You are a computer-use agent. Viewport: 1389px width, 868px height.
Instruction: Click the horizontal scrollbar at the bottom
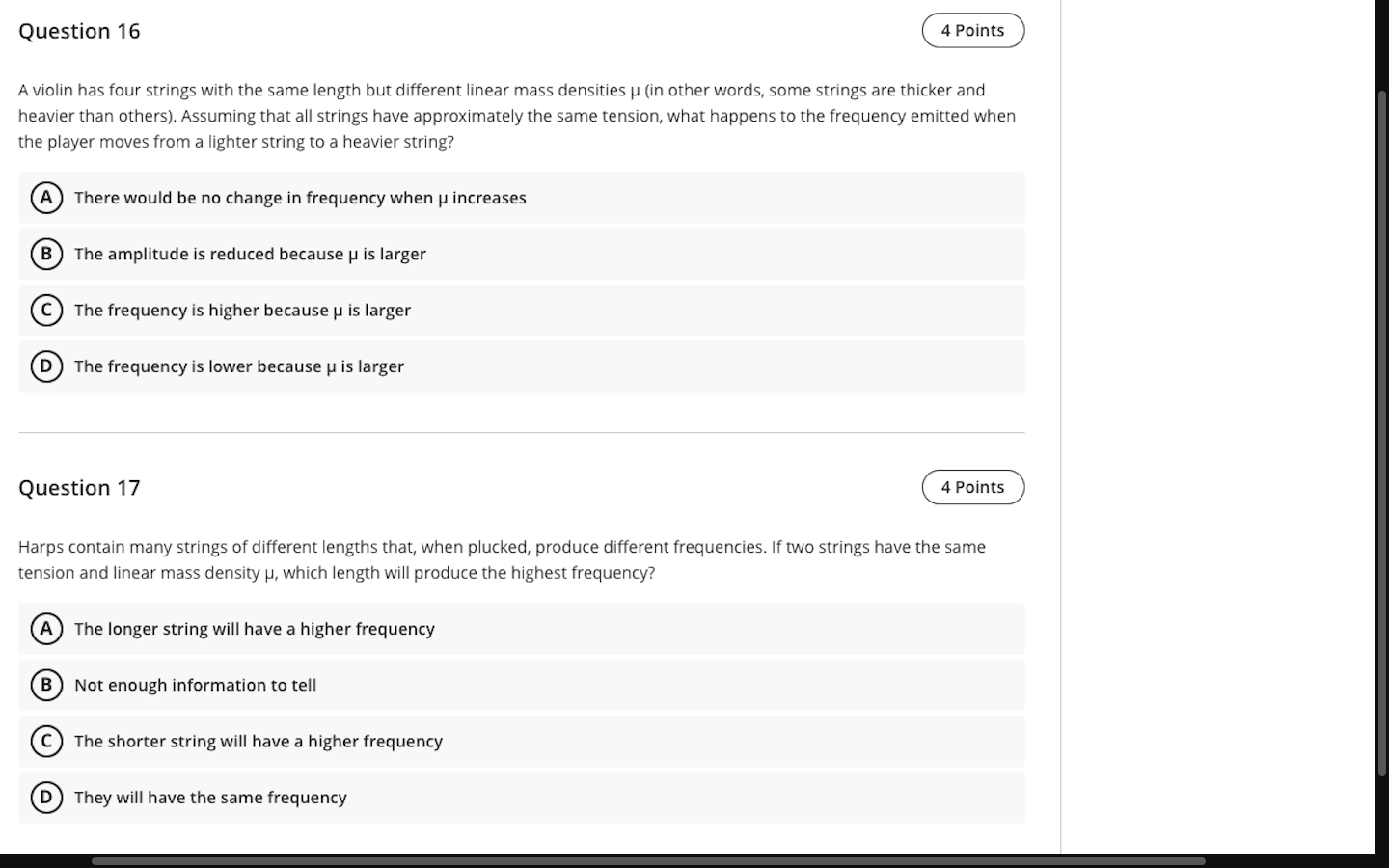click(646, 861)
